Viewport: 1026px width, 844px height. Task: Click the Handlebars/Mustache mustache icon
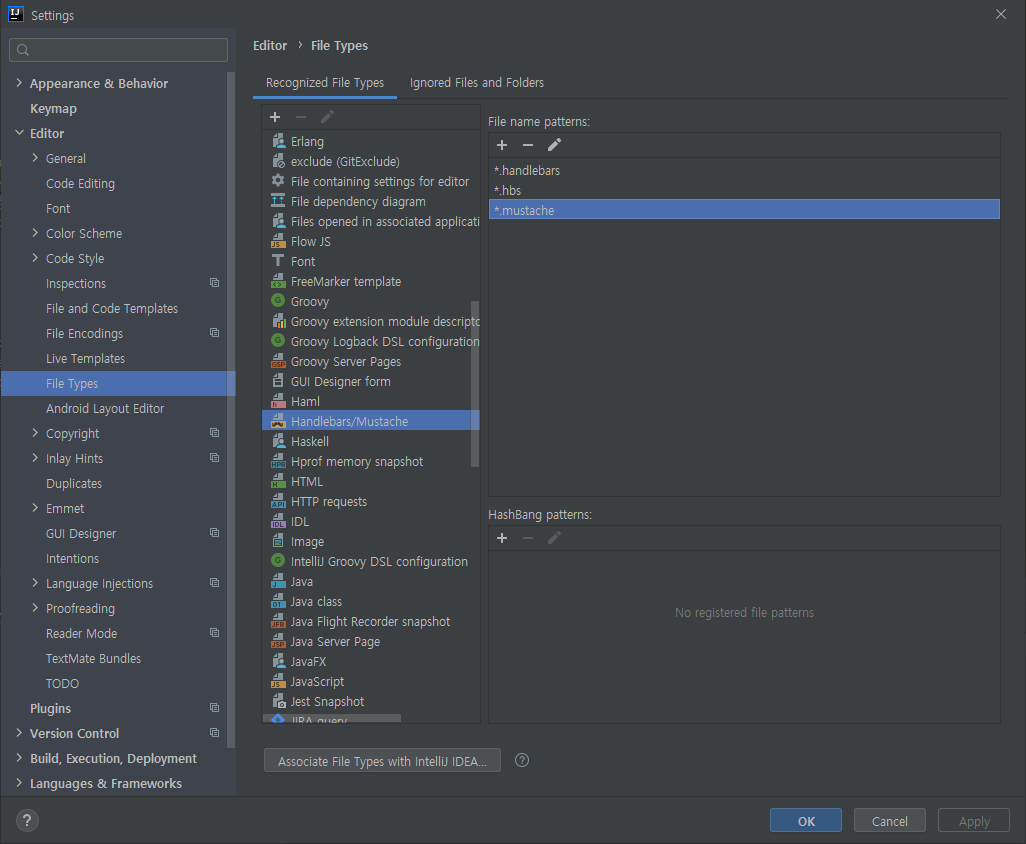[278, 421]
